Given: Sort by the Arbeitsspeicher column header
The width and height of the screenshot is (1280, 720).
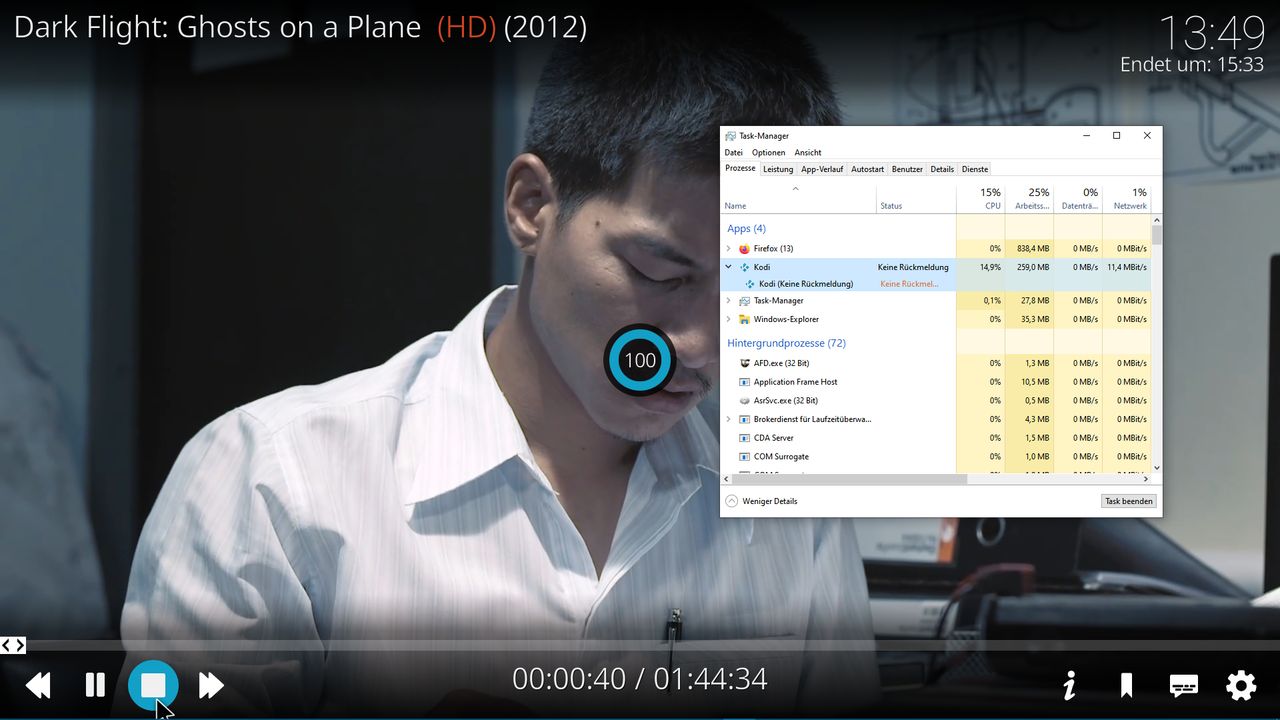Looking at the screenshot, I should pos(1029,198).
